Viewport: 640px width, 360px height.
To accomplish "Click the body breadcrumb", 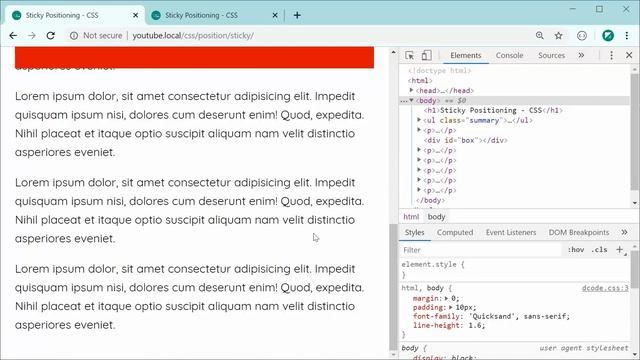I will (x=436, y=217).
